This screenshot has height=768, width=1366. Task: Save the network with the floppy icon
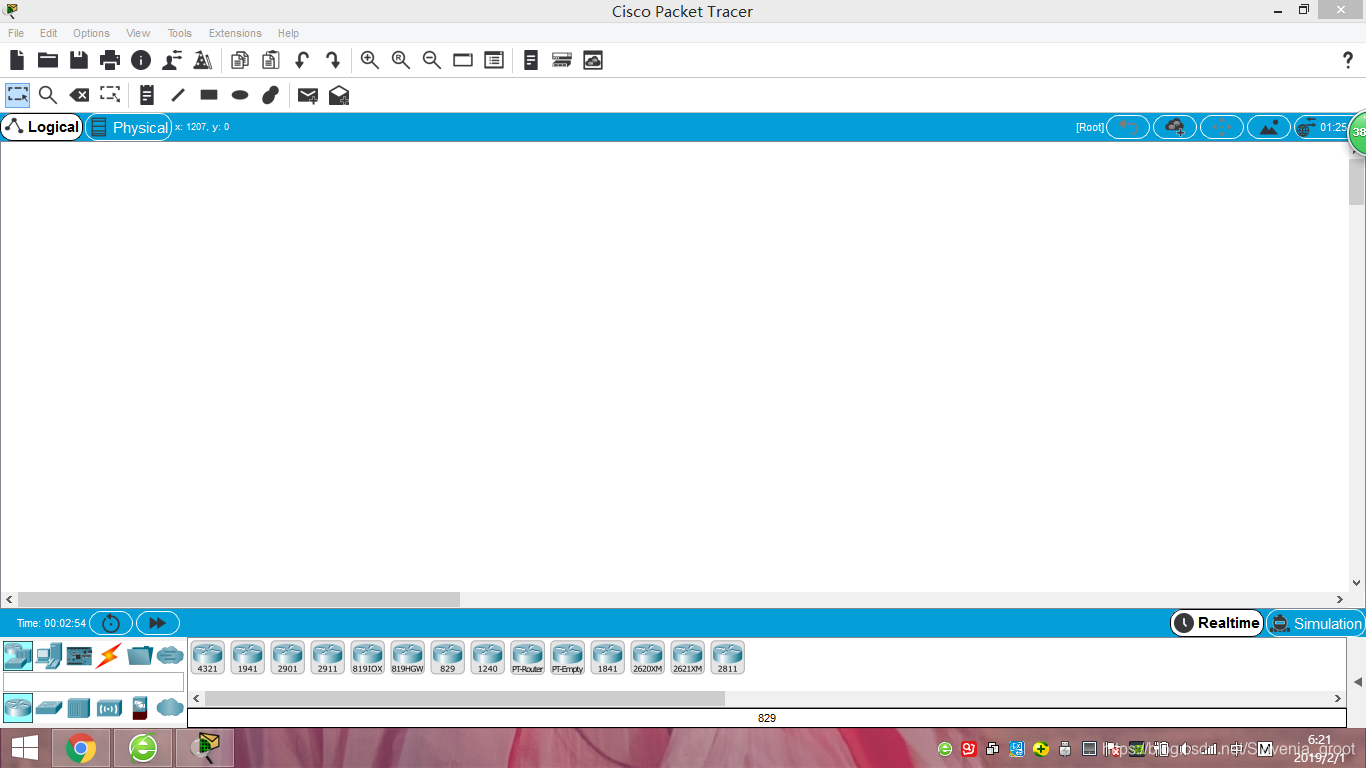click(x=79, y=60)
